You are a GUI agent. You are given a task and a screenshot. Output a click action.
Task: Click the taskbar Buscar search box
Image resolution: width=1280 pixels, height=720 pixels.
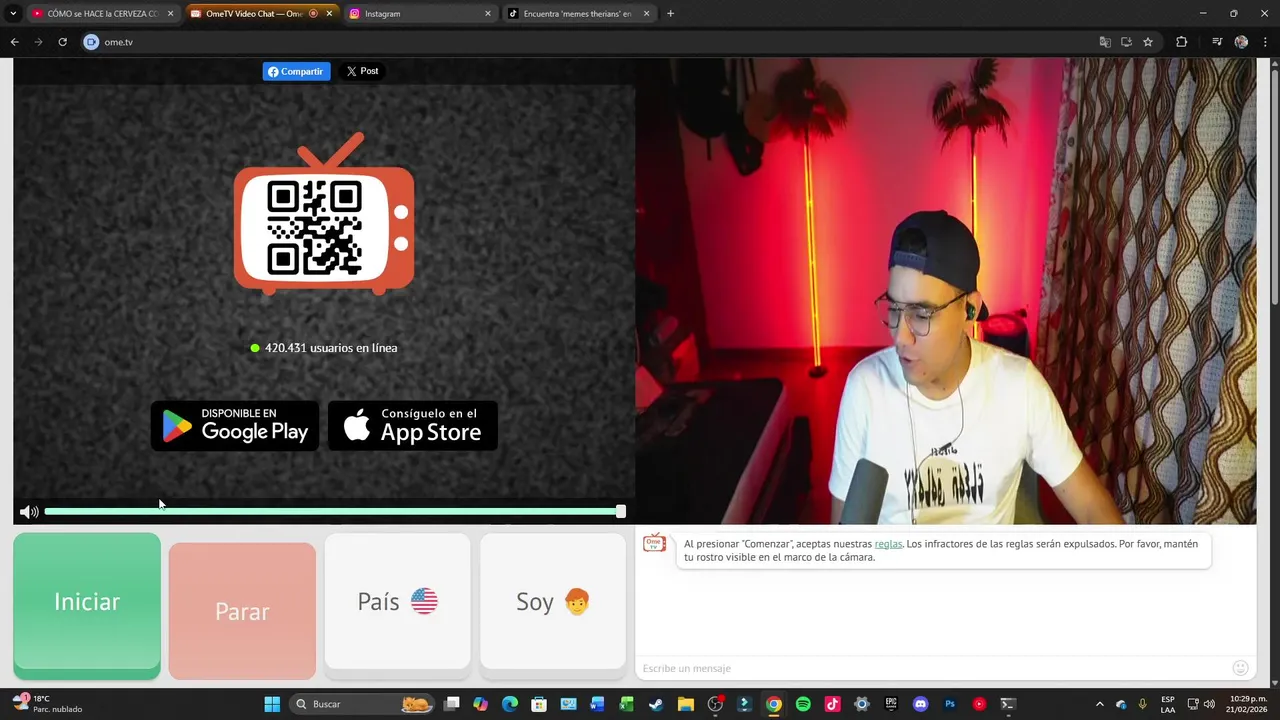[363, 704]
